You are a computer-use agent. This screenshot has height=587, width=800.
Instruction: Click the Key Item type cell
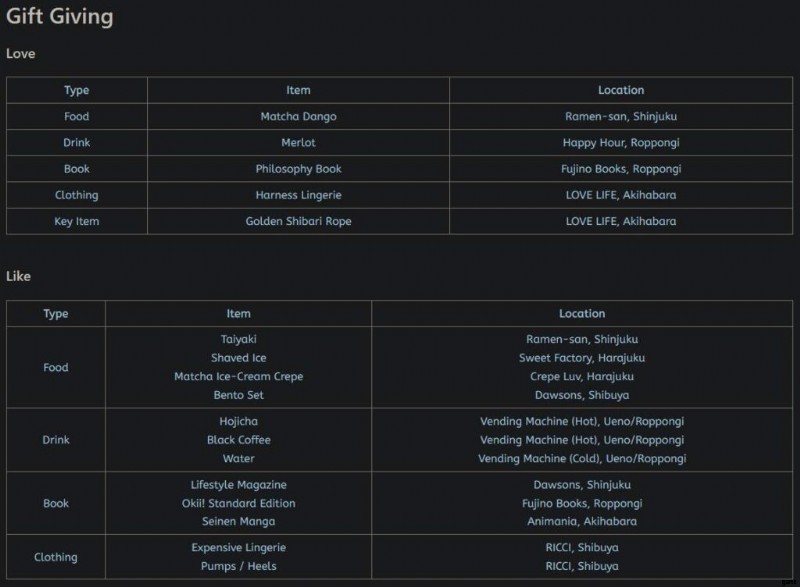[76, 221]
